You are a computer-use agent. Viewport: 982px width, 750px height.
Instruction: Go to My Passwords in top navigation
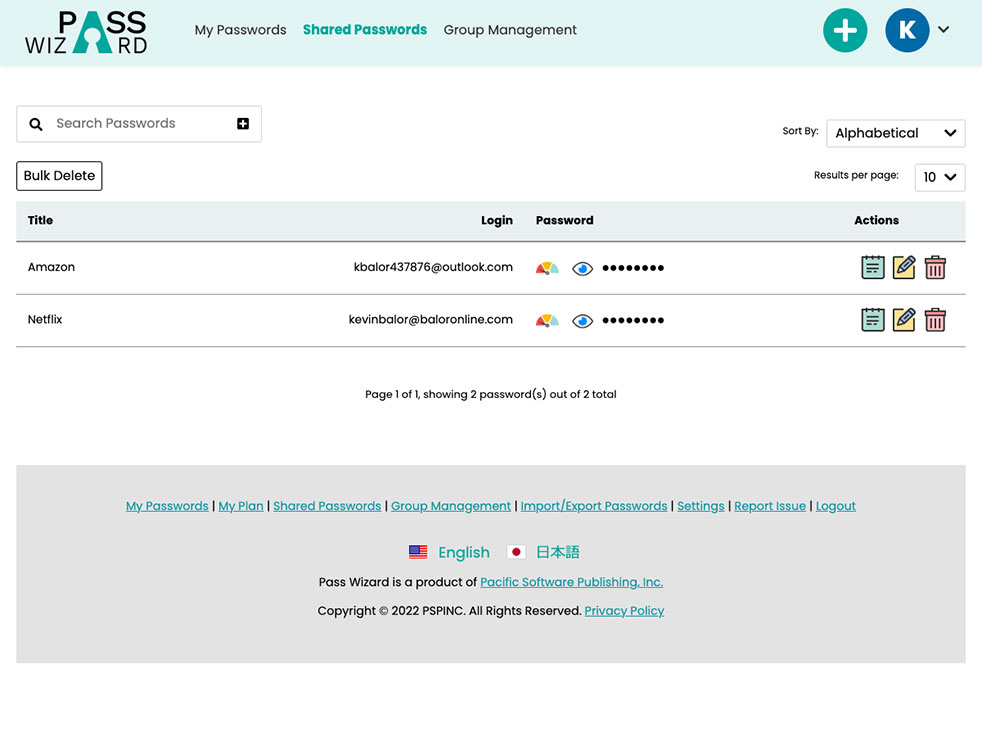pyautogui.click(x=240, y=30)
